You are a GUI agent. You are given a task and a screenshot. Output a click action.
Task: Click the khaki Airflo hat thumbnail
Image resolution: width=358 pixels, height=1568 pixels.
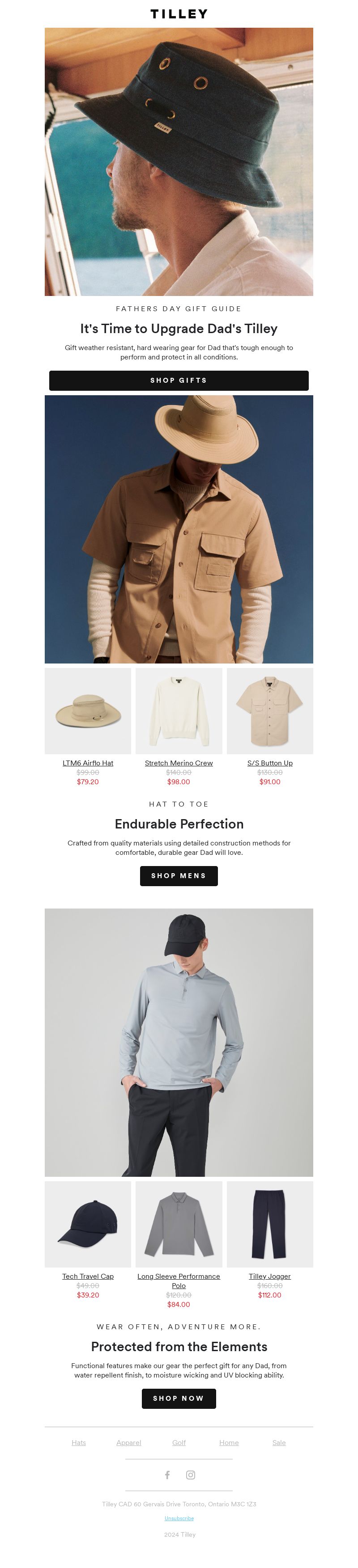[88, 711]
